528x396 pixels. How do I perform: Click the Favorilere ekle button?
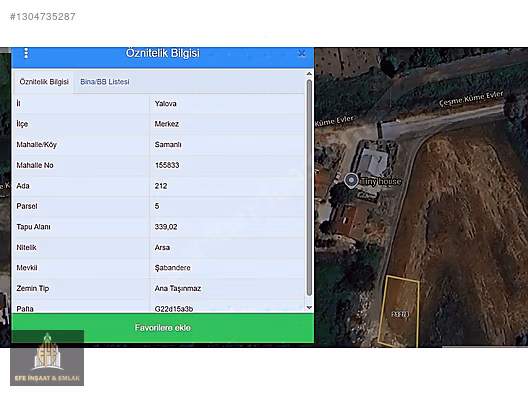pyautogui.click(x=163, y=328)
